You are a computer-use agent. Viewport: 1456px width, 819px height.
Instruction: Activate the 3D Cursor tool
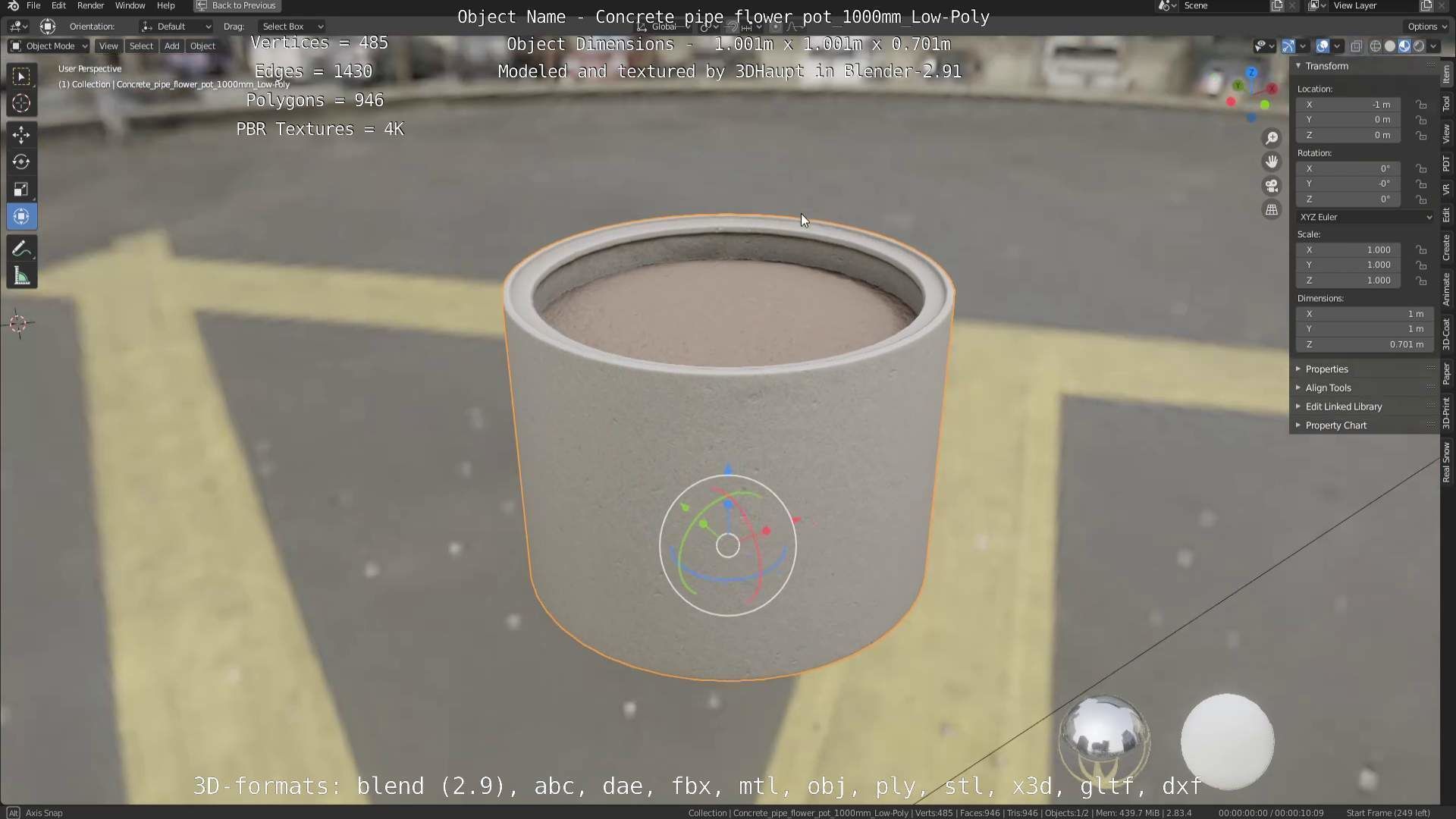click(x=21, y=104)
